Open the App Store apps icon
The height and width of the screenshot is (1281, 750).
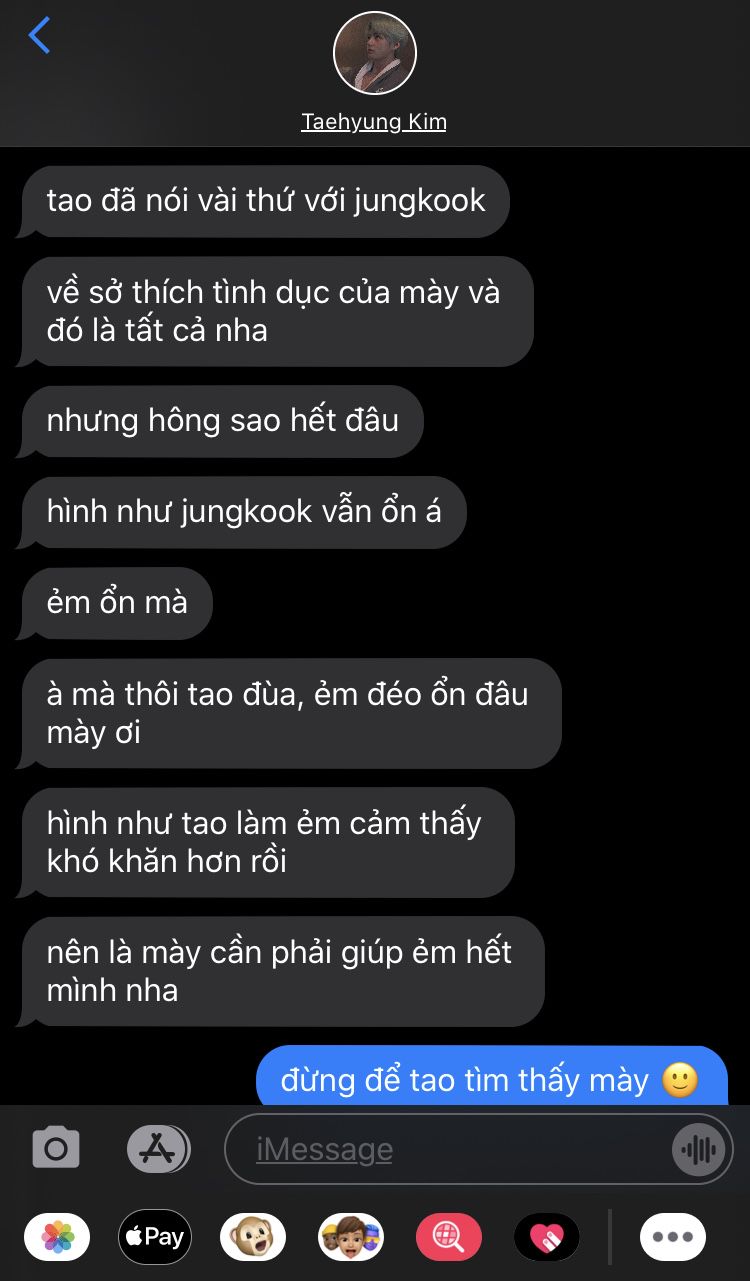click(x=158, y=1149)
